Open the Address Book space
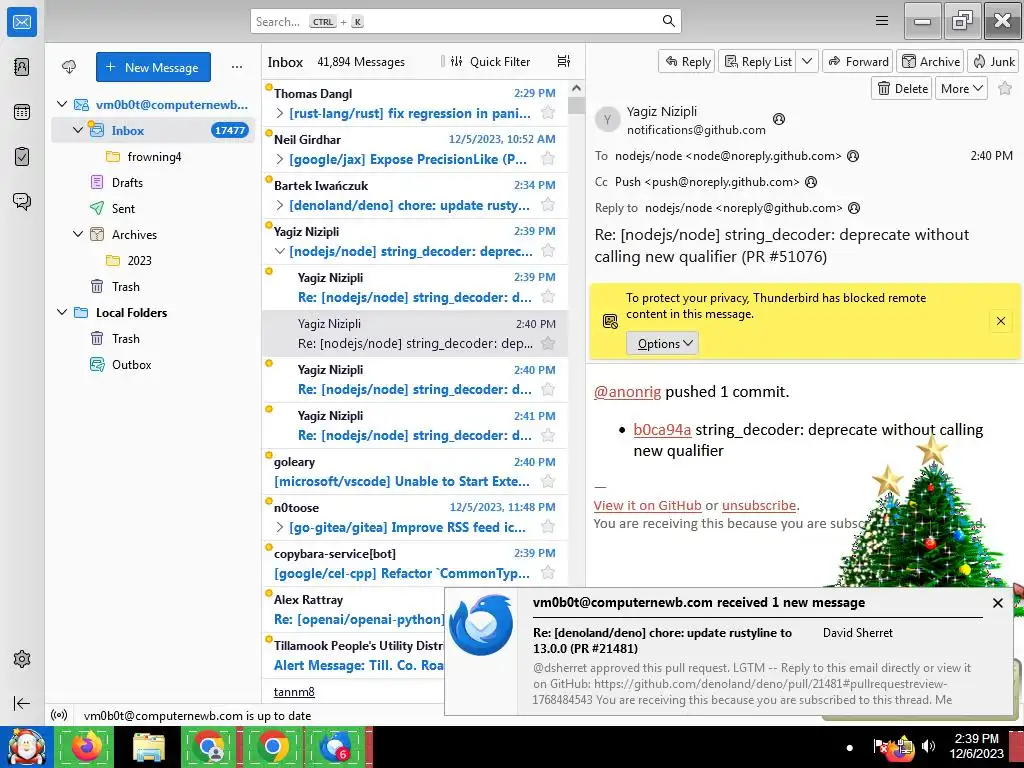This screenshot has height=768, width=1024. tap(22, 67)
